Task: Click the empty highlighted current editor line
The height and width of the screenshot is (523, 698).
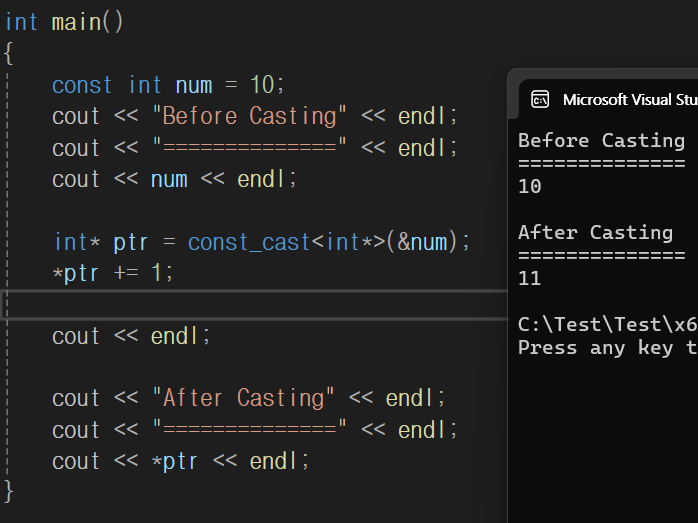Action: point(254,304)
